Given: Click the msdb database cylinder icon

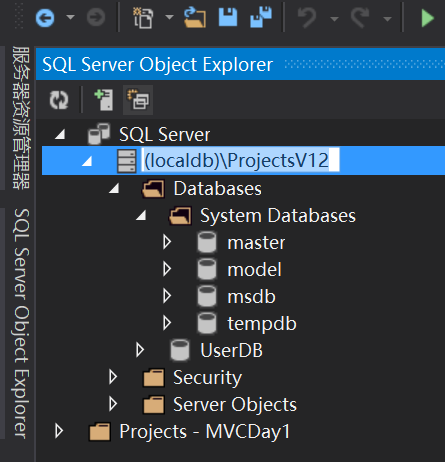Looking at the screenshot, I should [207, 296].
